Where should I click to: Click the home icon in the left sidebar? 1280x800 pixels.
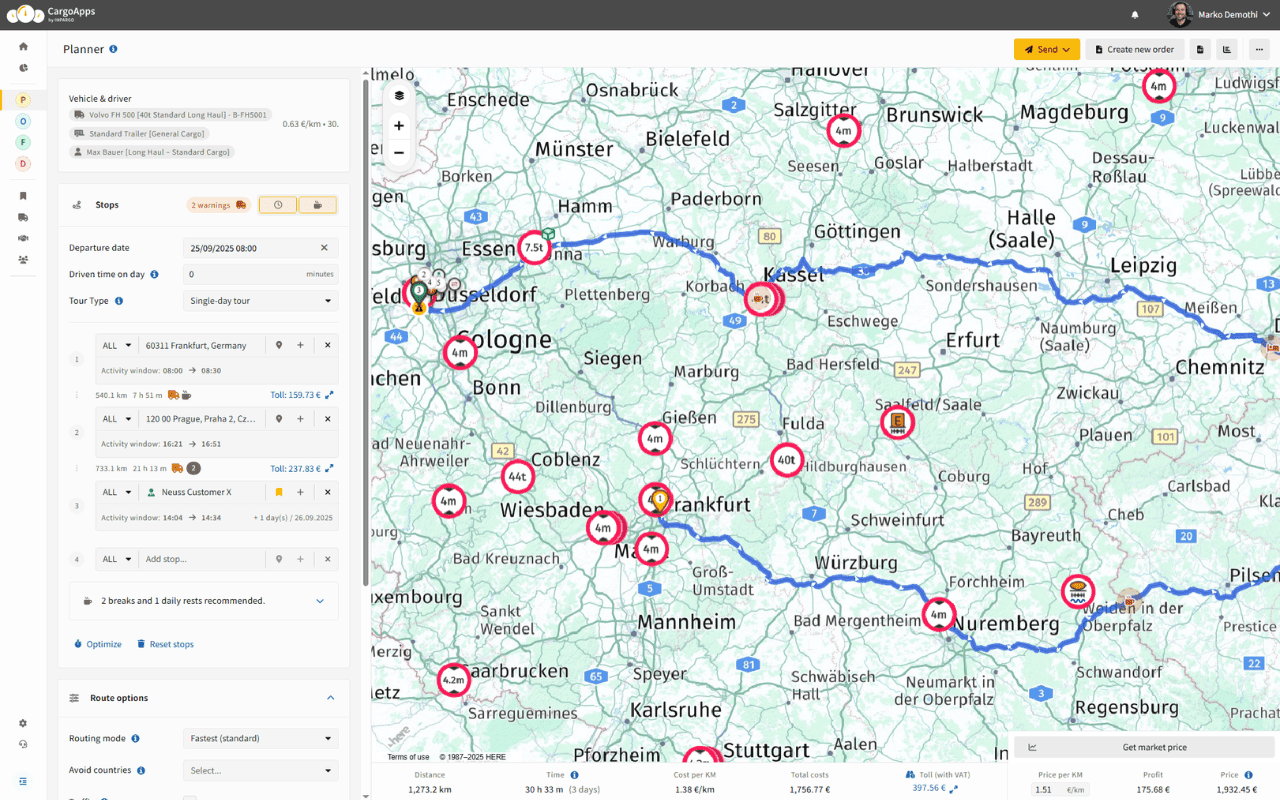pyautogui.click(x=22, y=45)
